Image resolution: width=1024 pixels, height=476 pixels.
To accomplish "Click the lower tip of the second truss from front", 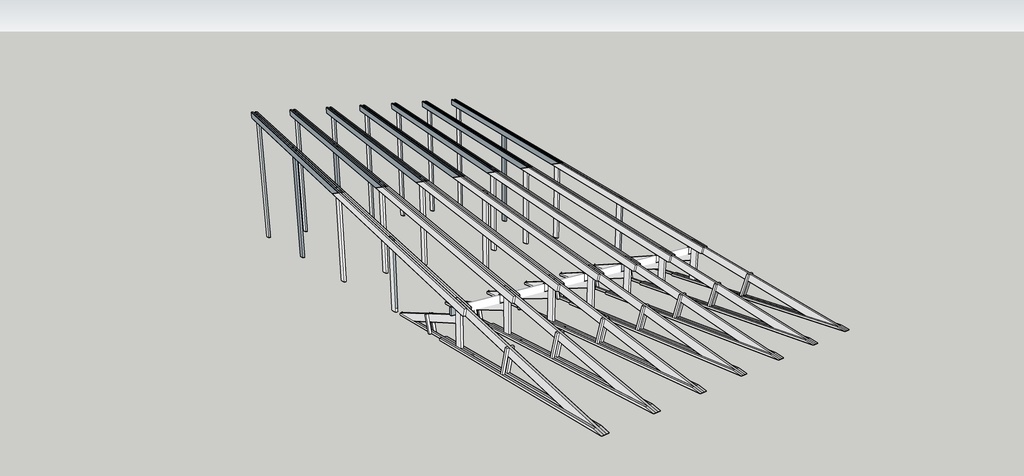I will pyautogui.click(x=653, y=408).
